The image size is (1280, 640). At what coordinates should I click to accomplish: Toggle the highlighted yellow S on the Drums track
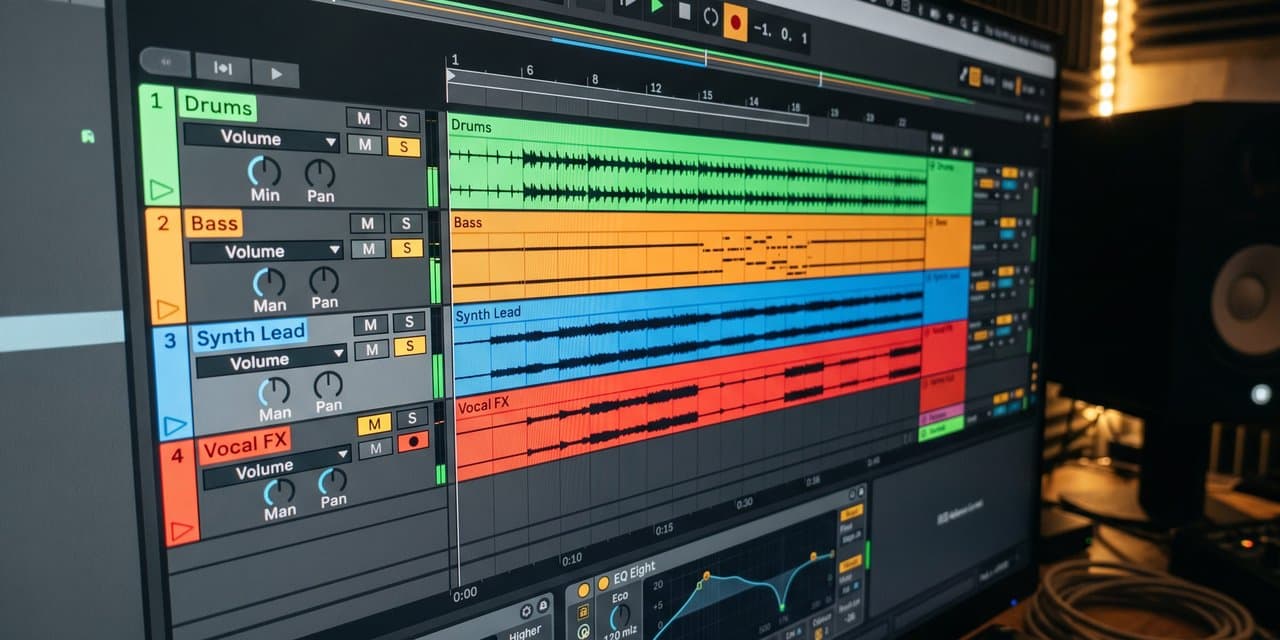tap(404, 147)
